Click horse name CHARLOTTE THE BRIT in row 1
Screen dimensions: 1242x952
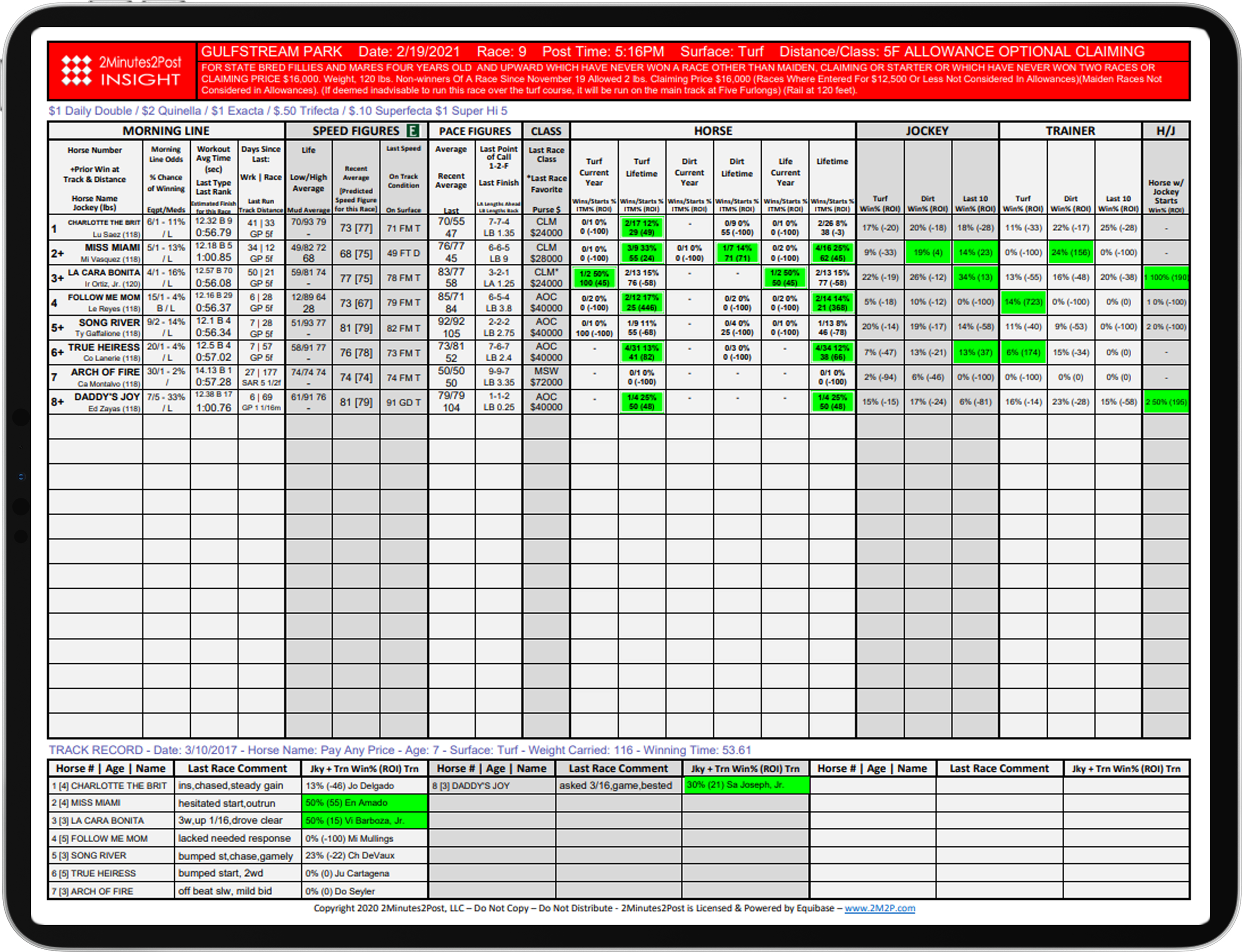(104, 223)
